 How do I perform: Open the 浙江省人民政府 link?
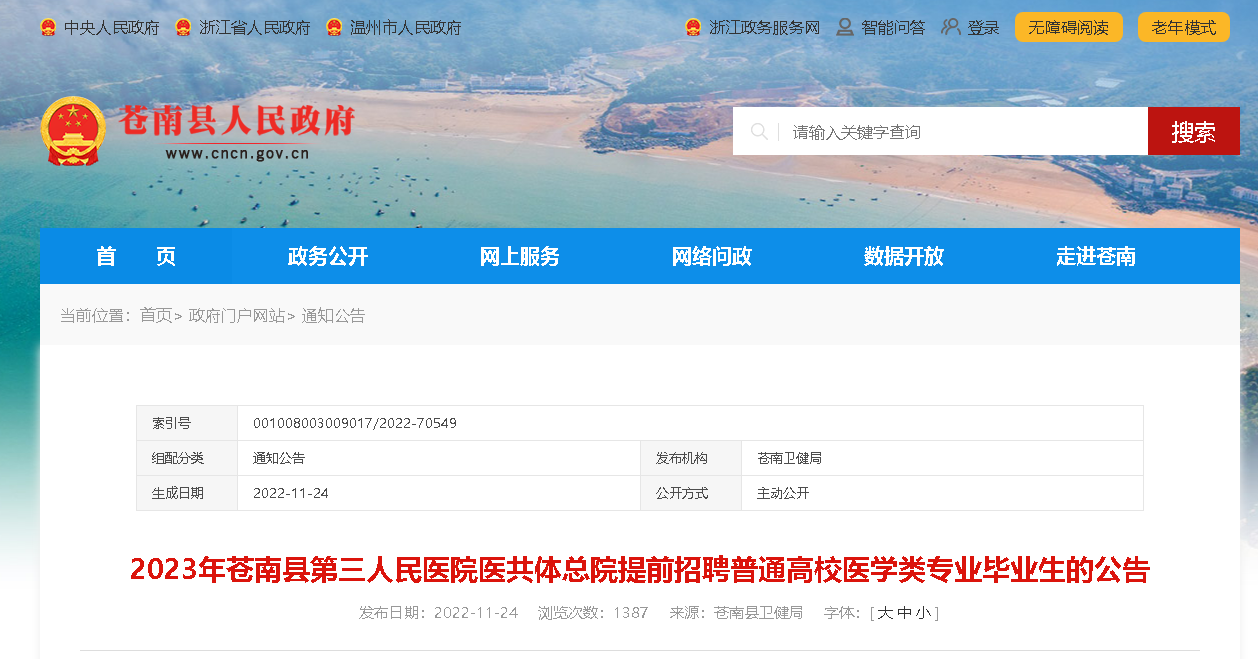click(255, 28)
